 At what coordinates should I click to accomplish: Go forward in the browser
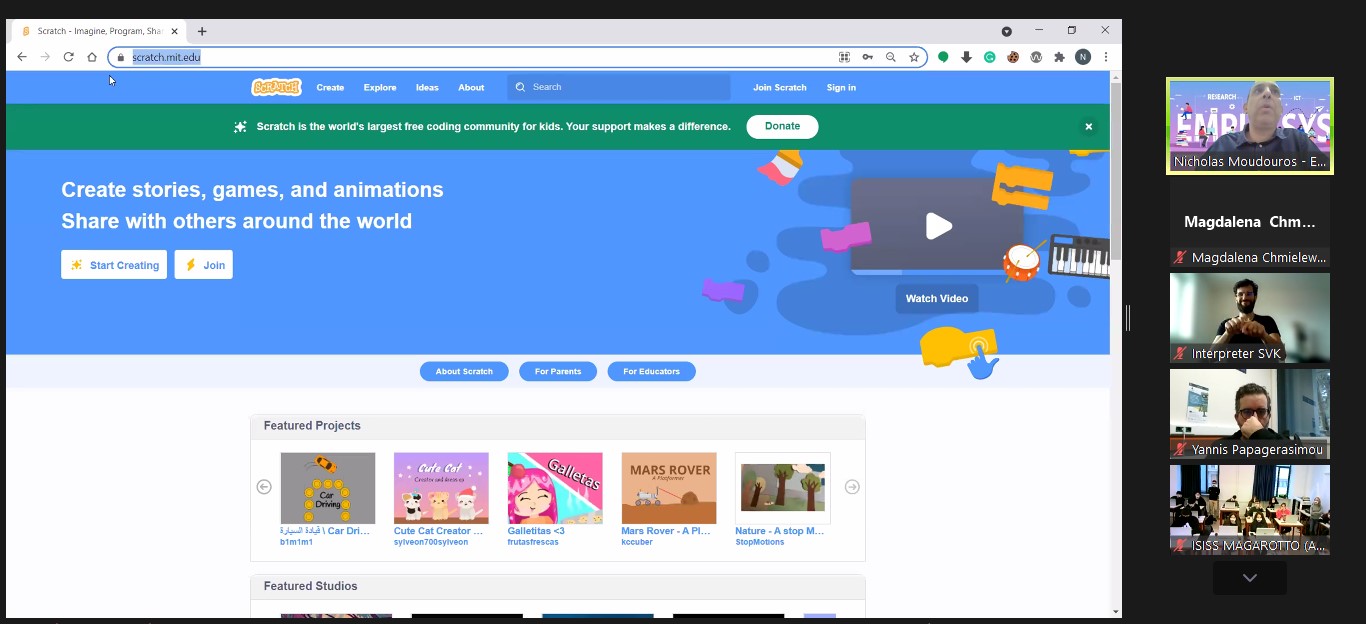[x=45, y=57]
